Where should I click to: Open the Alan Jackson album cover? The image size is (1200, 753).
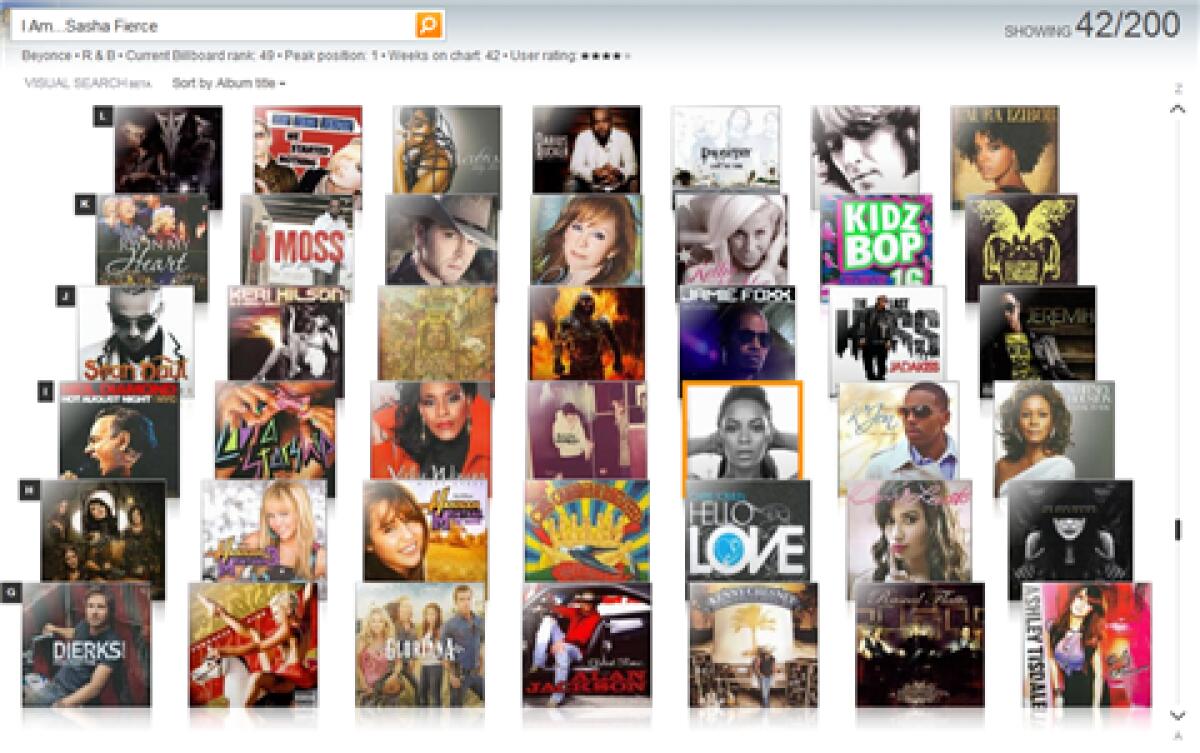click(x=586, y=645)
